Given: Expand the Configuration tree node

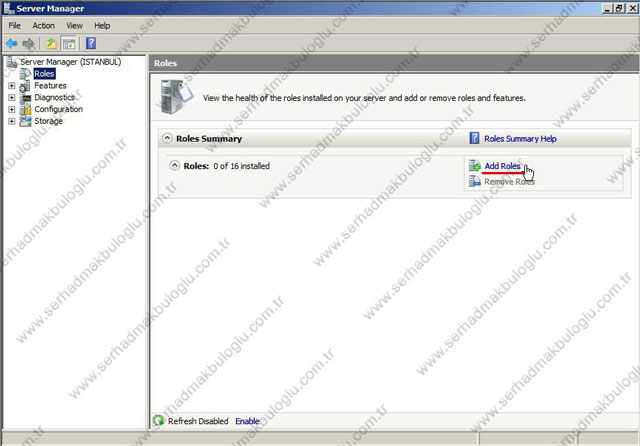Looking at the screenshot, I should coord(11,109).
